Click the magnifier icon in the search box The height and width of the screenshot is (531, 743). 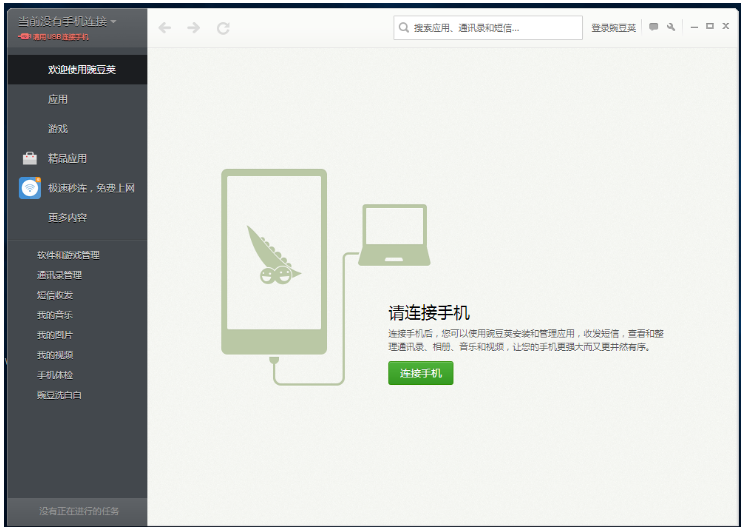click(403, 27)
